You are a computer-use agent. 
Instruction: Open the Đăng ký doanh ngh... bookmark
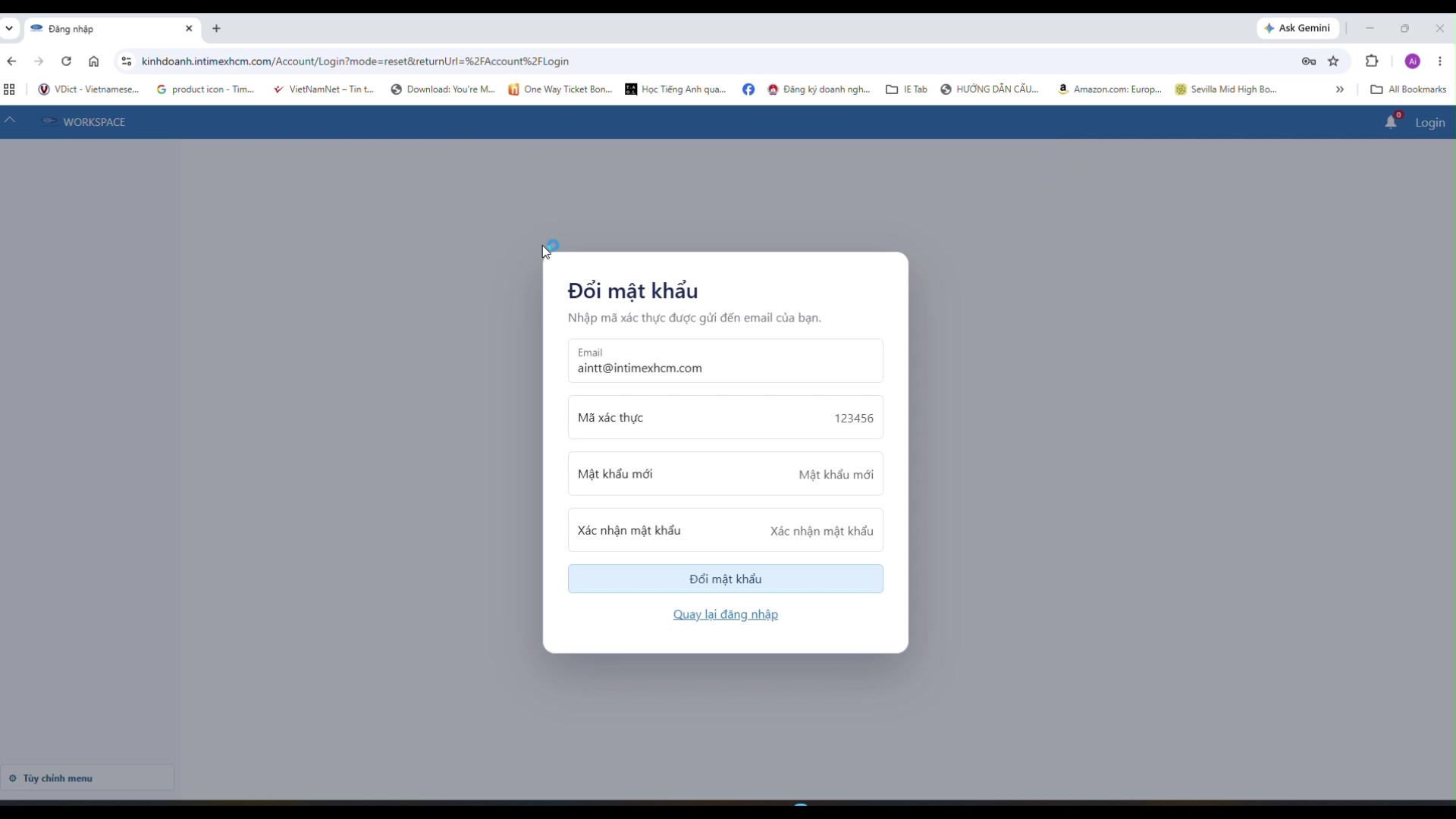(819, 89)
